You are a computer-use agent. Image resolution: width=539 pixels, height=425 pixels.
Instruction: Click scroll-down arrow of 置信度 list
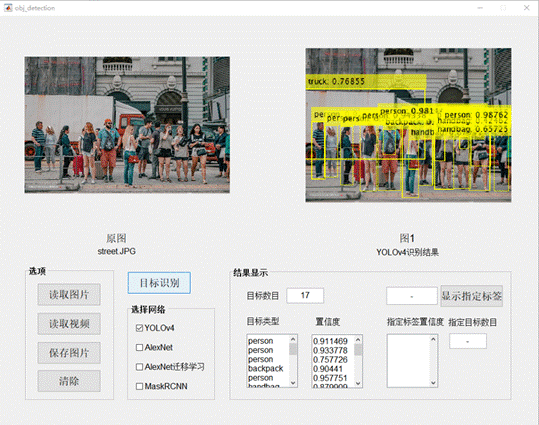click(x=358, y=383)
